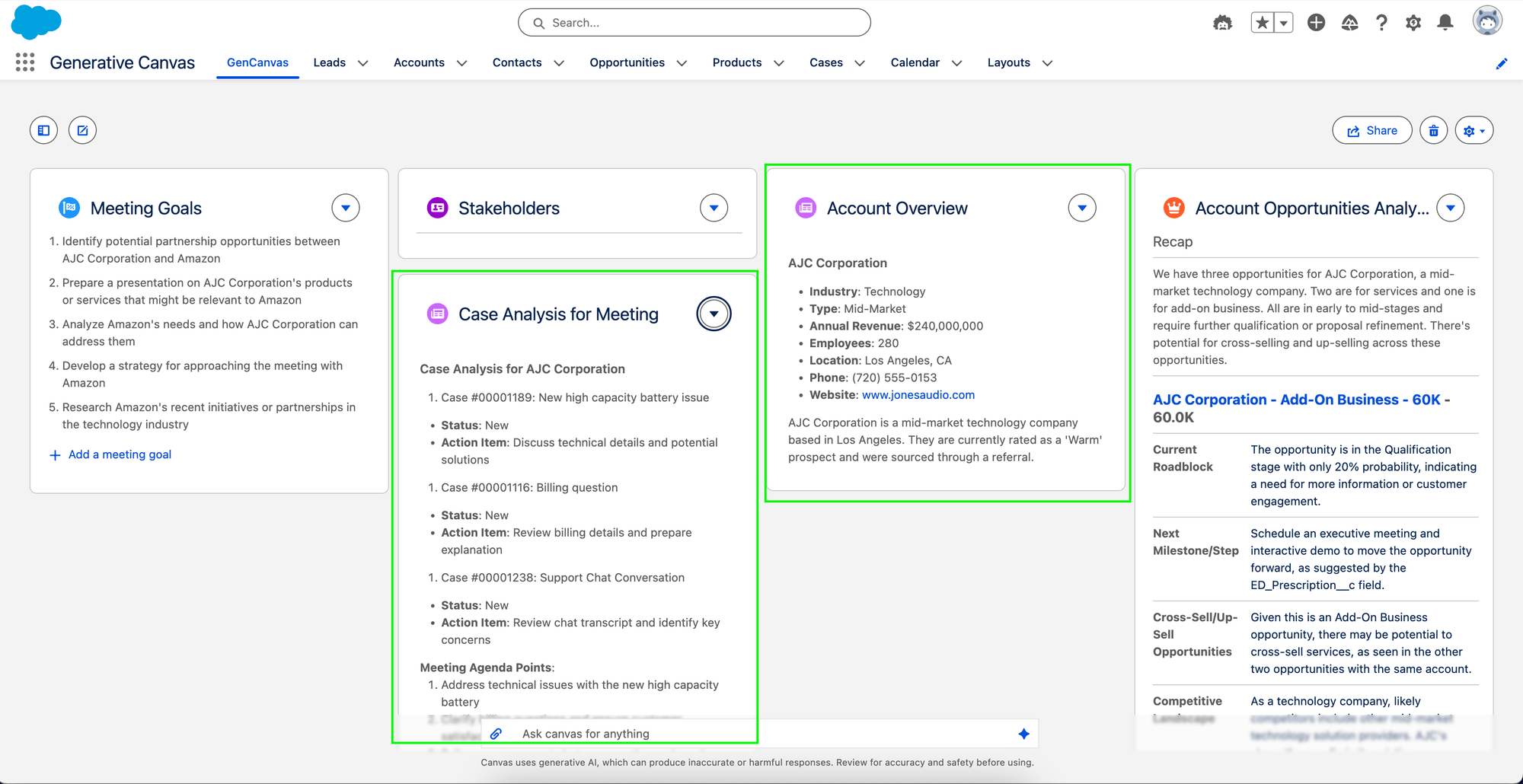Screen dimensions: 1523x784
Task: Click paperclip attachment icon in canvas prompt
Action: pos(497,733)
